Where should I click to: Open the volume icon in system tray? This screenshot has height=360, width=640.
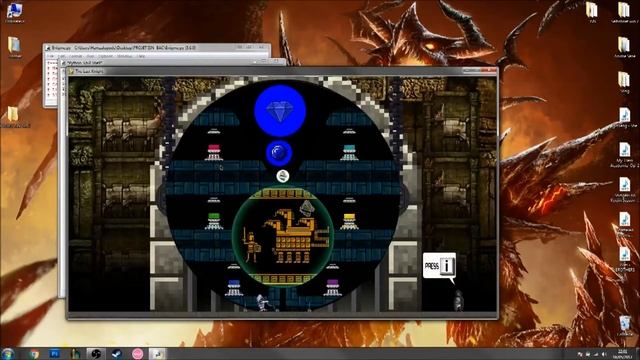pyautogui.click(x=604, y=354)
